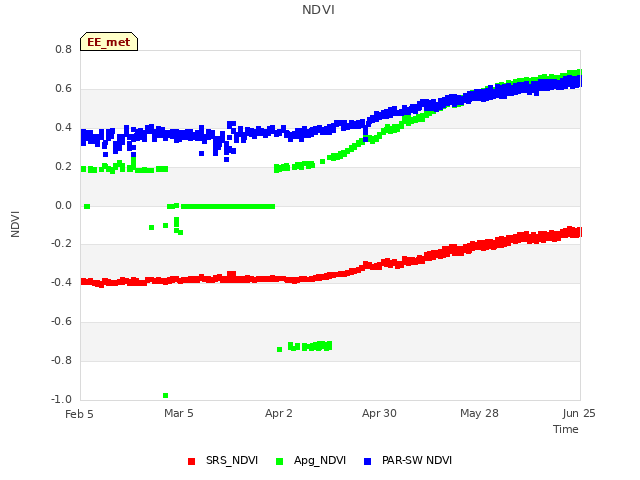Click the 0.0 y-axis label

pyautogui.click(x=63, y=205)
